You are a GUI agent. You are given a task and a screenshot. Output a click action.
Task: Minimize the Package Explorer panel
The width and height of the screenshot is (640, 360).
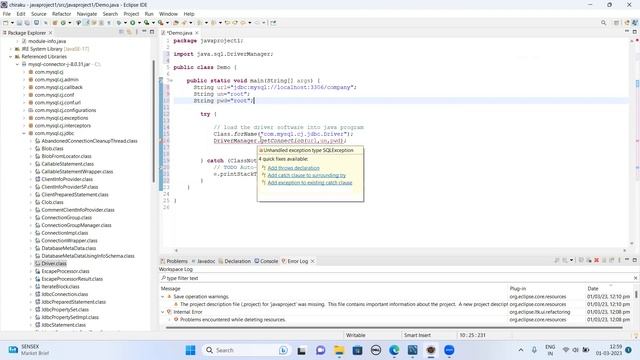click(144, 32)
